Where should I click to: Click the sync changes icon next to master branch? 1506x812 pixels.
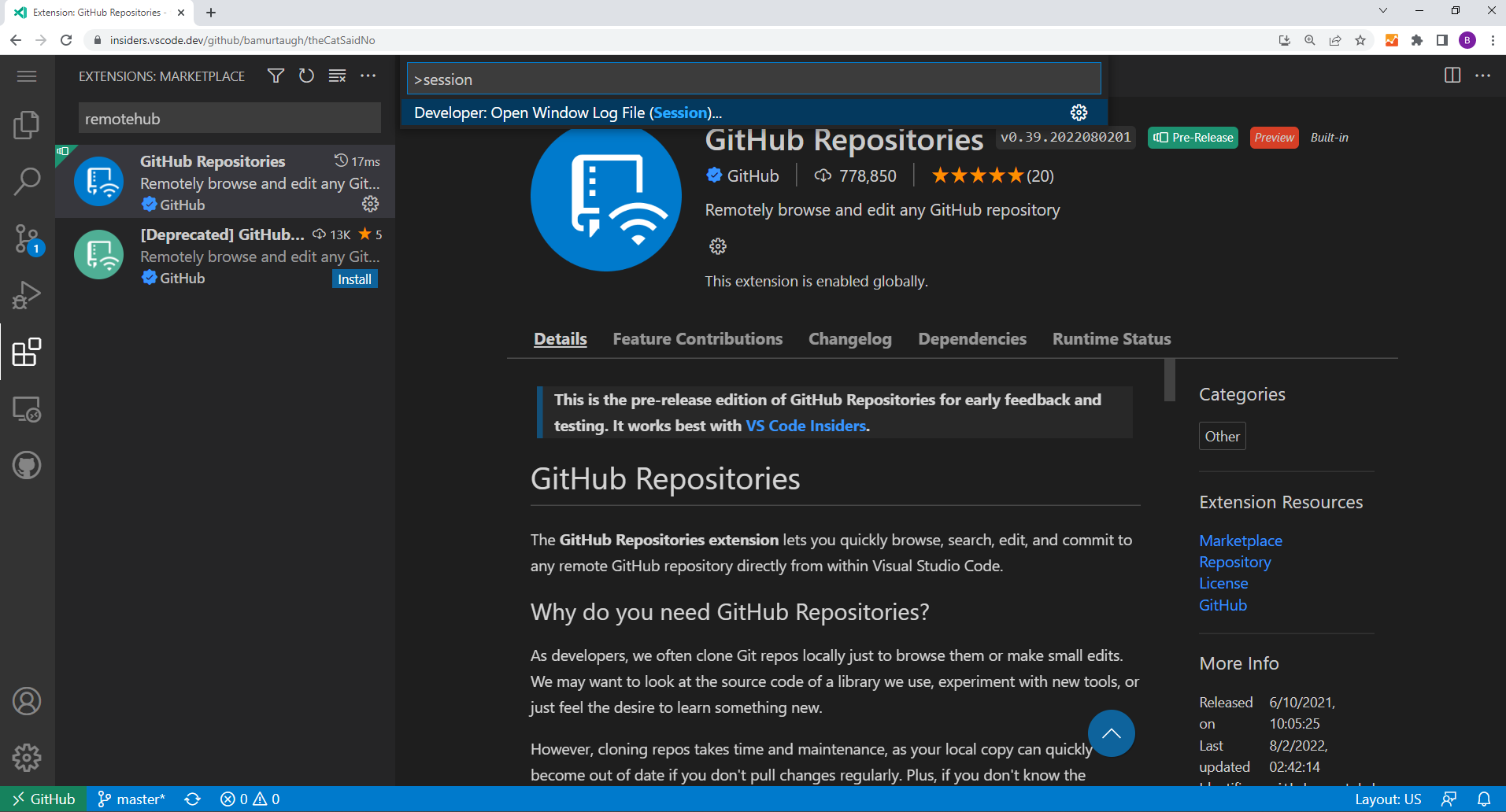click(192, 799)
